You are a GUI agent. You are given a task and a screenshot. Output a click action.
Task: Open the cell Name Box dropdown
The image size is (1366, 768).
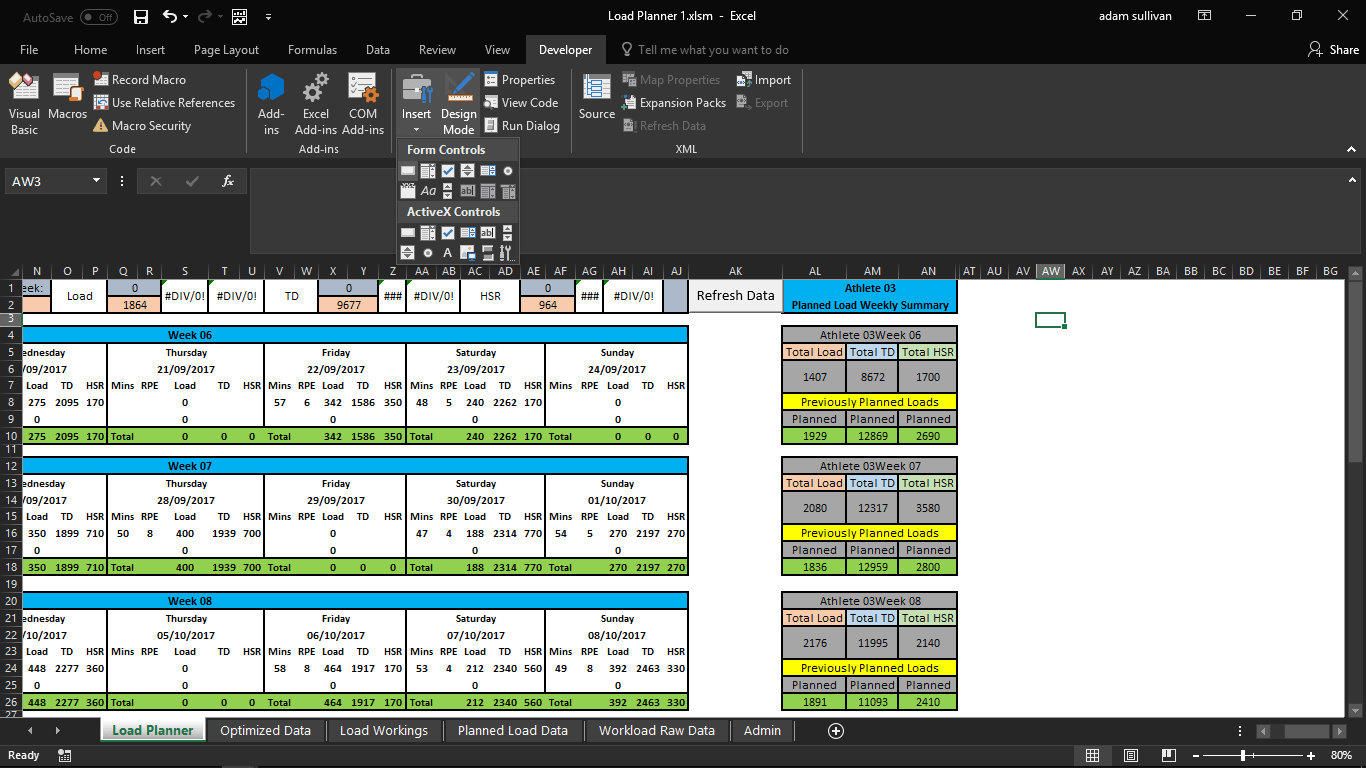tap(96, 181)
